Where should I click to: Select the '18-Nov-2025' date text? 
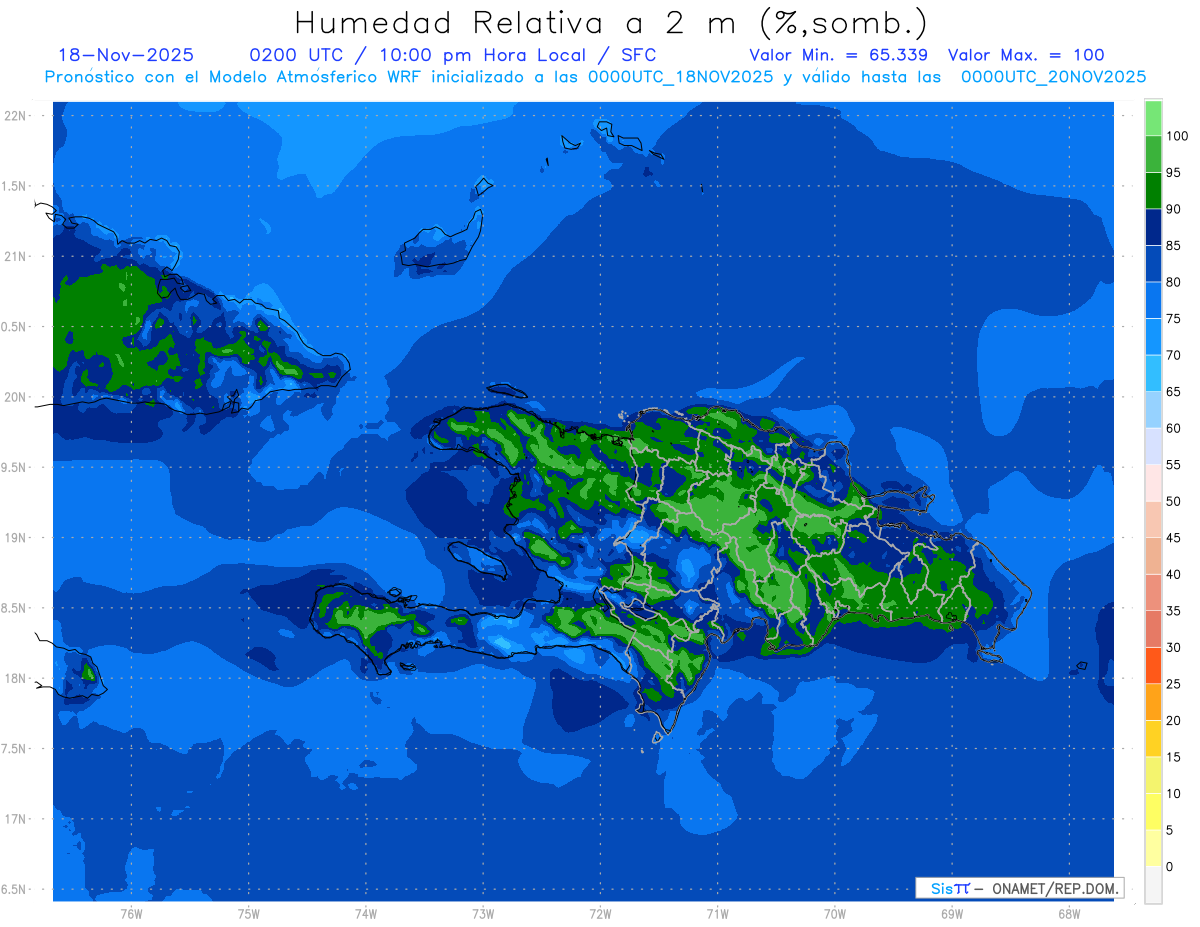pyautogui.click(x=126, y=55)
